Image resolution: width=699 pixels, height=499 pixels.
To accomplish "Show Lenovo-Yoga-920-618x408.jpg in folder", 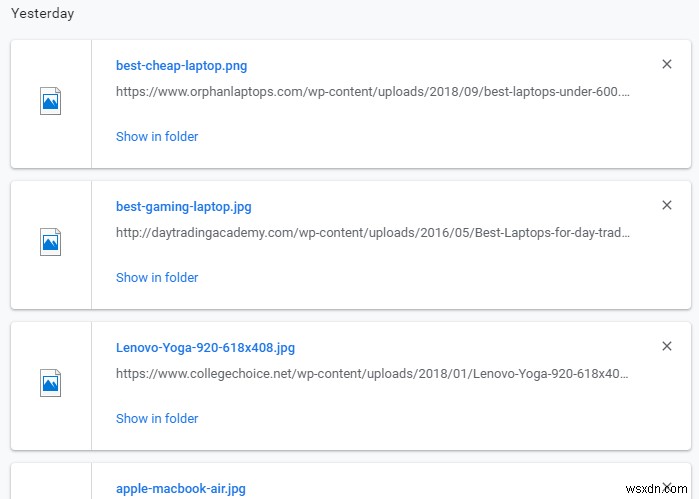I will pyautogui.click(x=157, y=418).
